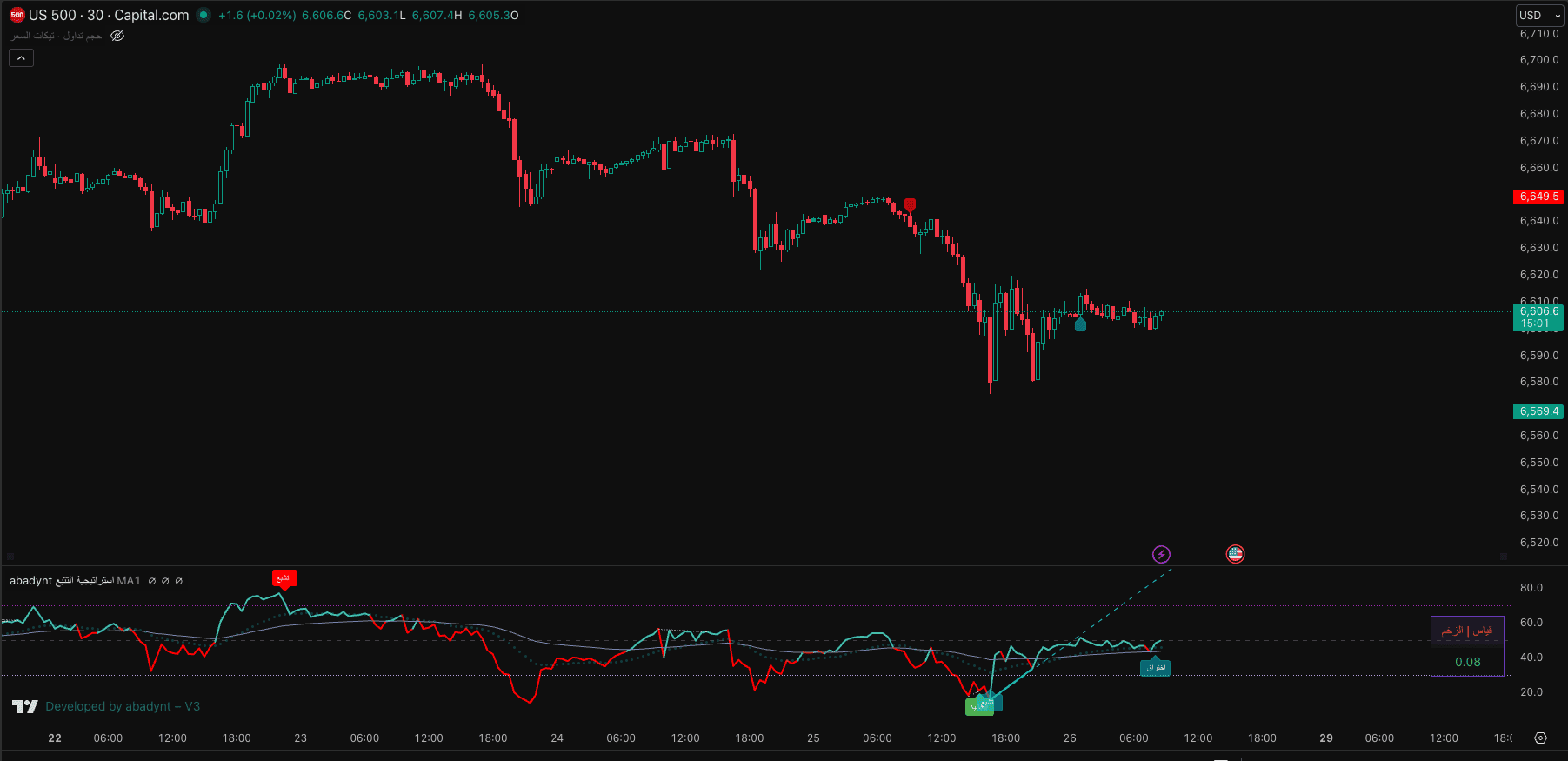The height and width of the screenshot is (761, 1568).
Task: Open the USD currency dropdown
Action: (1538, 16)
